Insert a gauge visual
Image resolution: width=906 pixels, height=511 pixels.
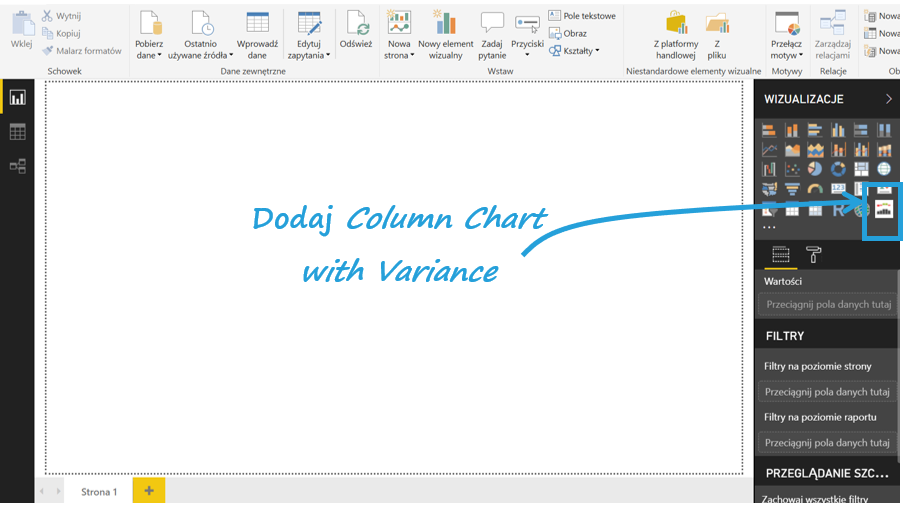coord(815,189)
